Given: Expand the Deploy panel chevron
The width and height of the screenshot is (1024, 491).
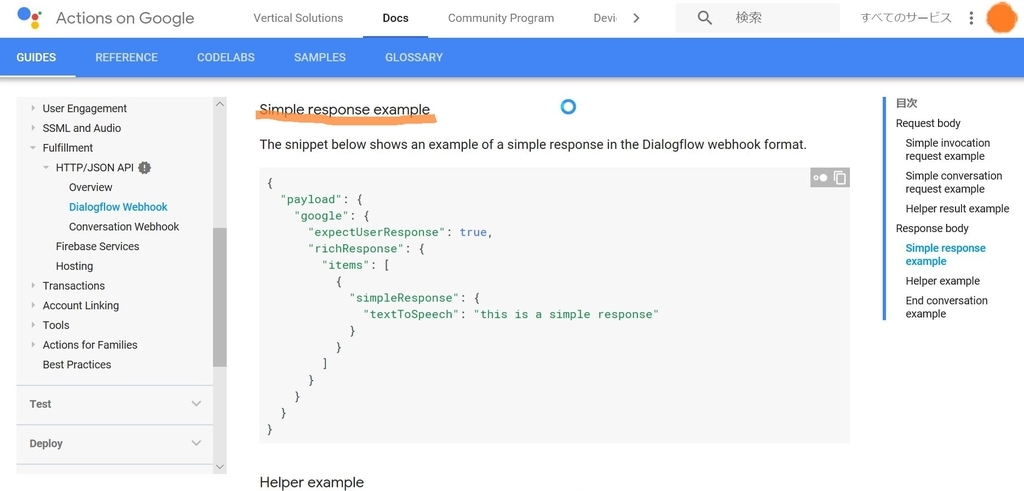Looking at the screenshot, I should [196, 443].
